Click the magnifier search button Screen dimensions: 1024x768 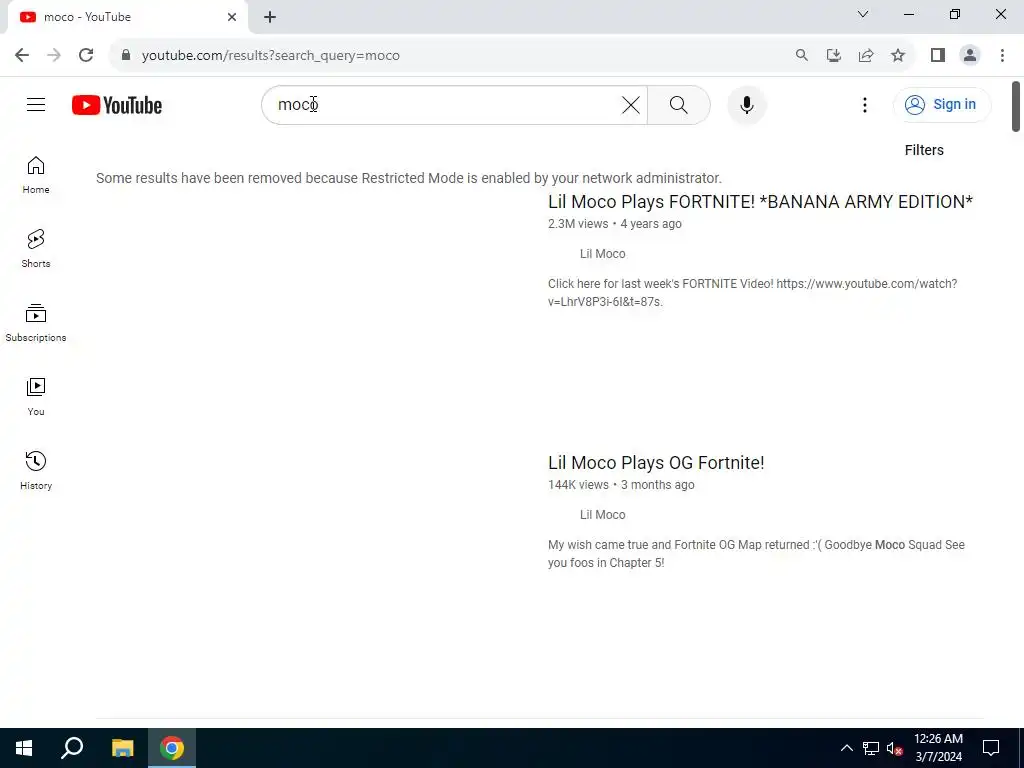click(679, 104)
